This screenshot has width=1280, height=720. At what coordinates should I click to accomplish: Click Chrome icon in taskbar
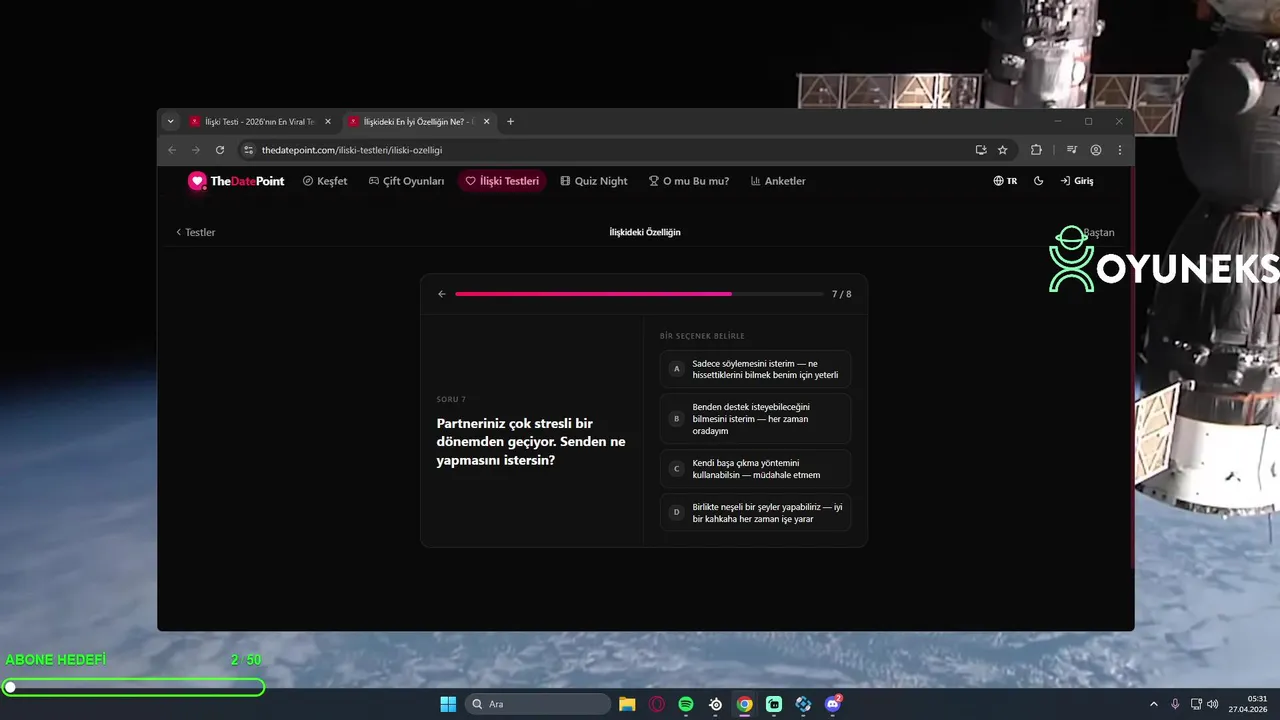coord(745,704)
